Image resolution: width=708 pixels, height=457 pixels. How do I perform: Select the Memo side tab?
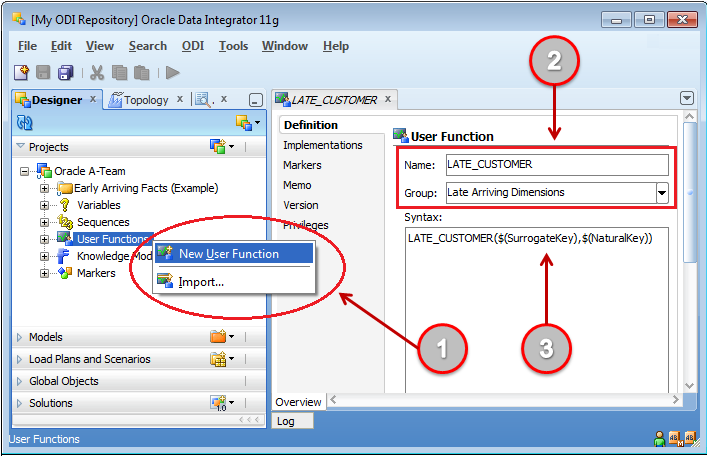[x=297, y=185]
